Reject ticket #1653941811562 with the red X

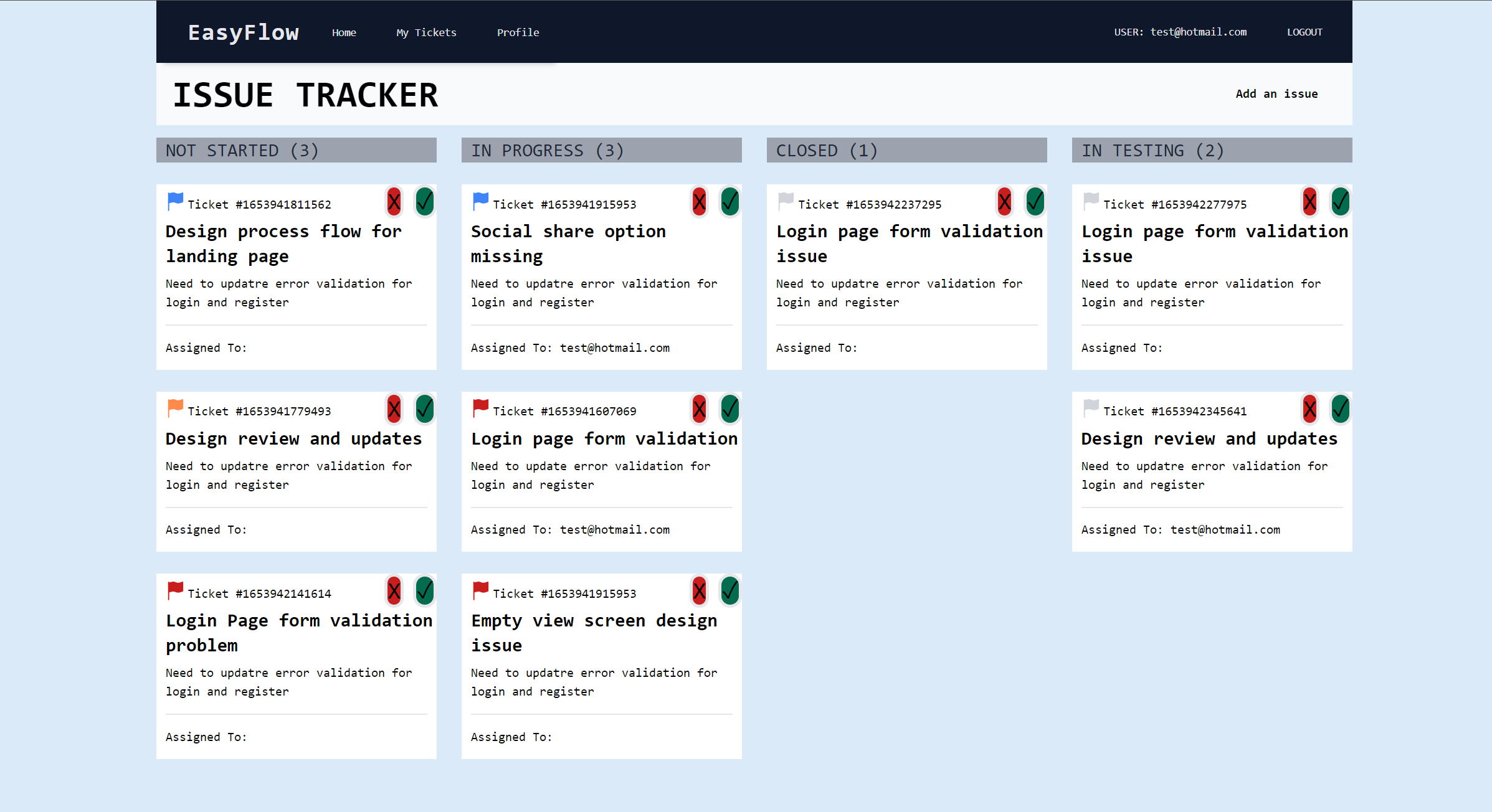coord(394,202)
